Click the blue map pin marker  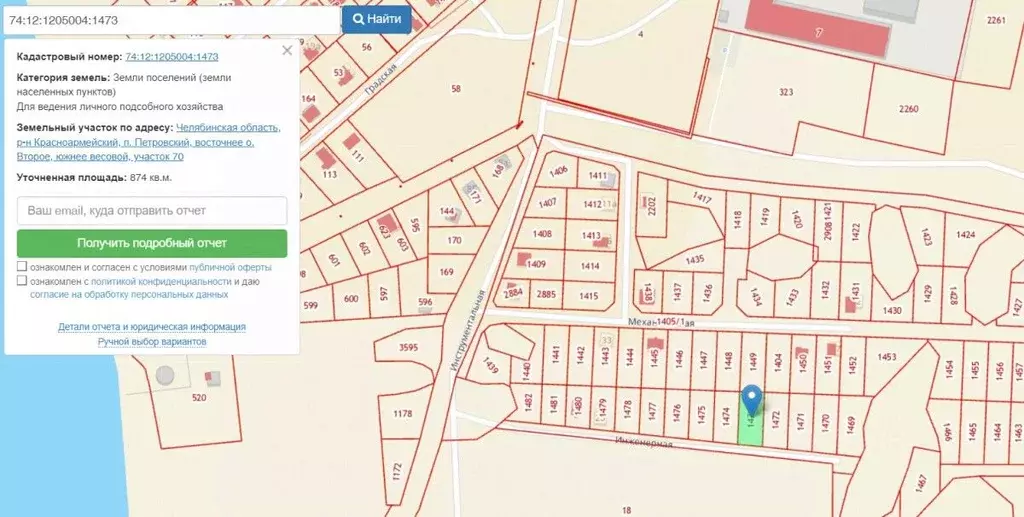tap(752, 400)
